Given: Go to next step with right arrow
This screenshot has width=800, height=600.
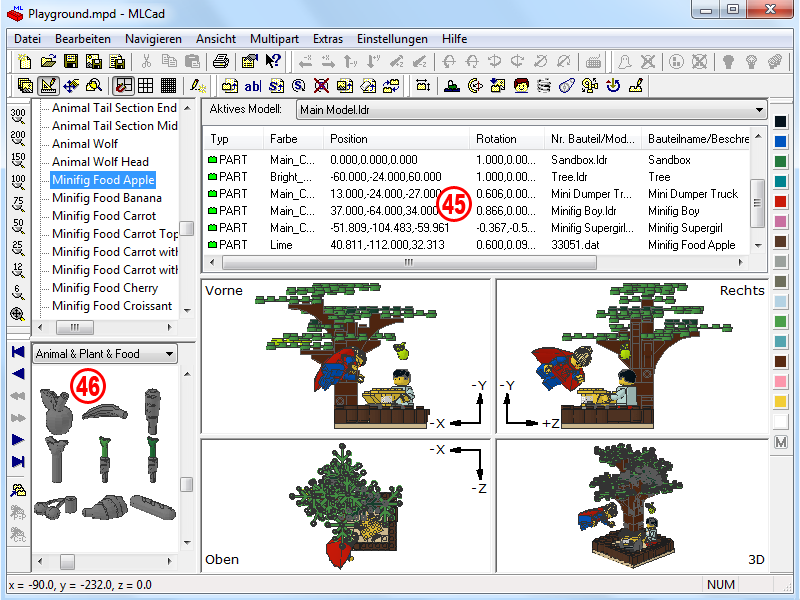Looking at the screenshot, I should pyautogui.click(x=18, y=440).
